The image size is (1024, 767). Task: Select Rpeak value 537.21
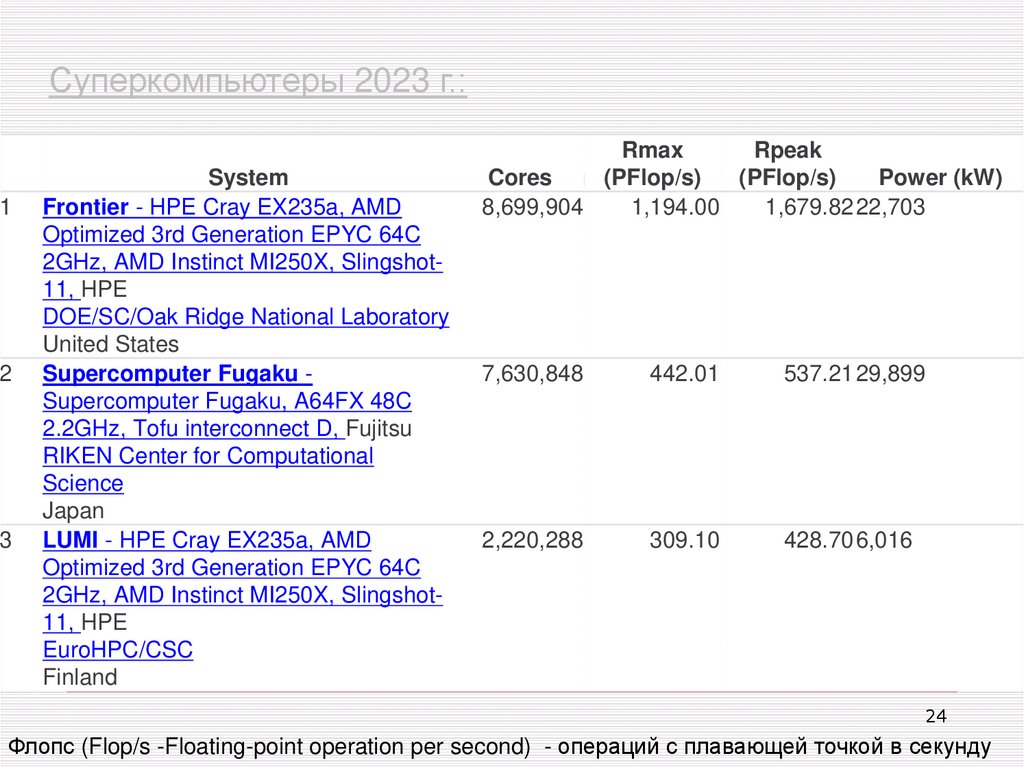pos(818,374)
